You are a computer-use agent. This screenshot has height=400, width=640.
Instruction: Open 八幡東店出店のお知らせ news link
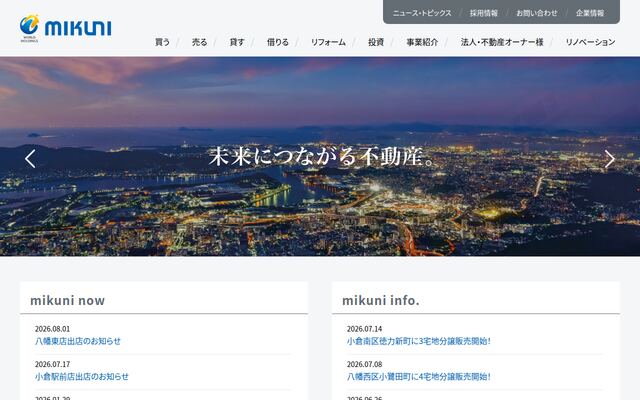coord(78,341)
